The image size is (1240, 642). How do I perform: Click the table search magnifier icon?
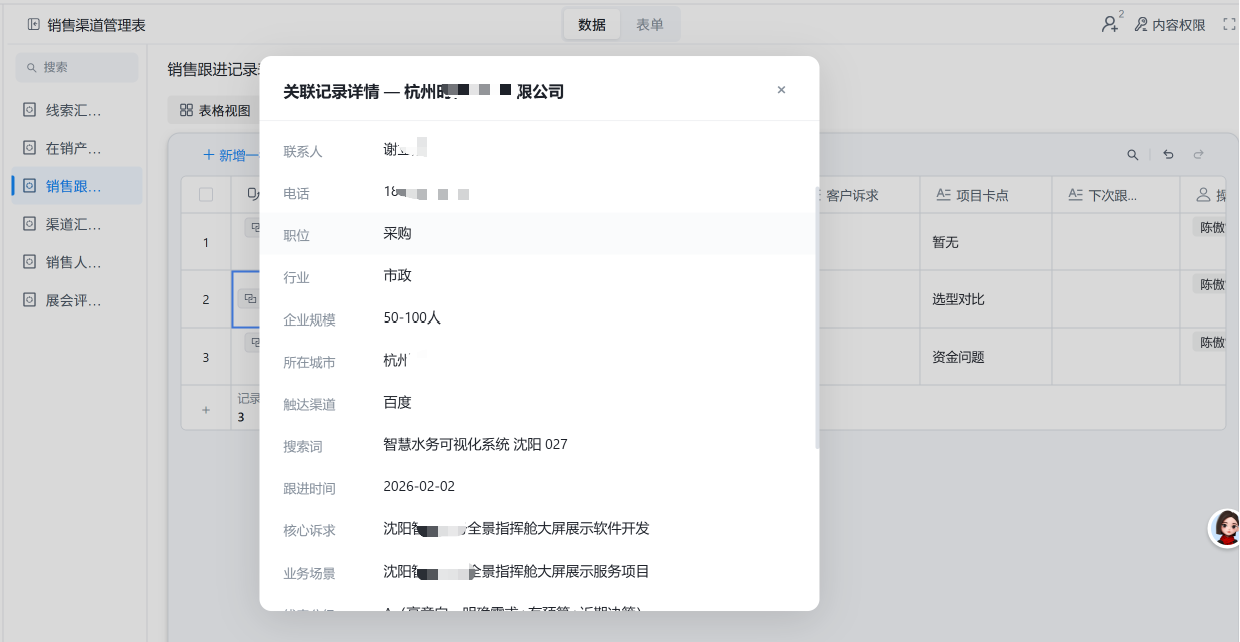point(1133,155)
